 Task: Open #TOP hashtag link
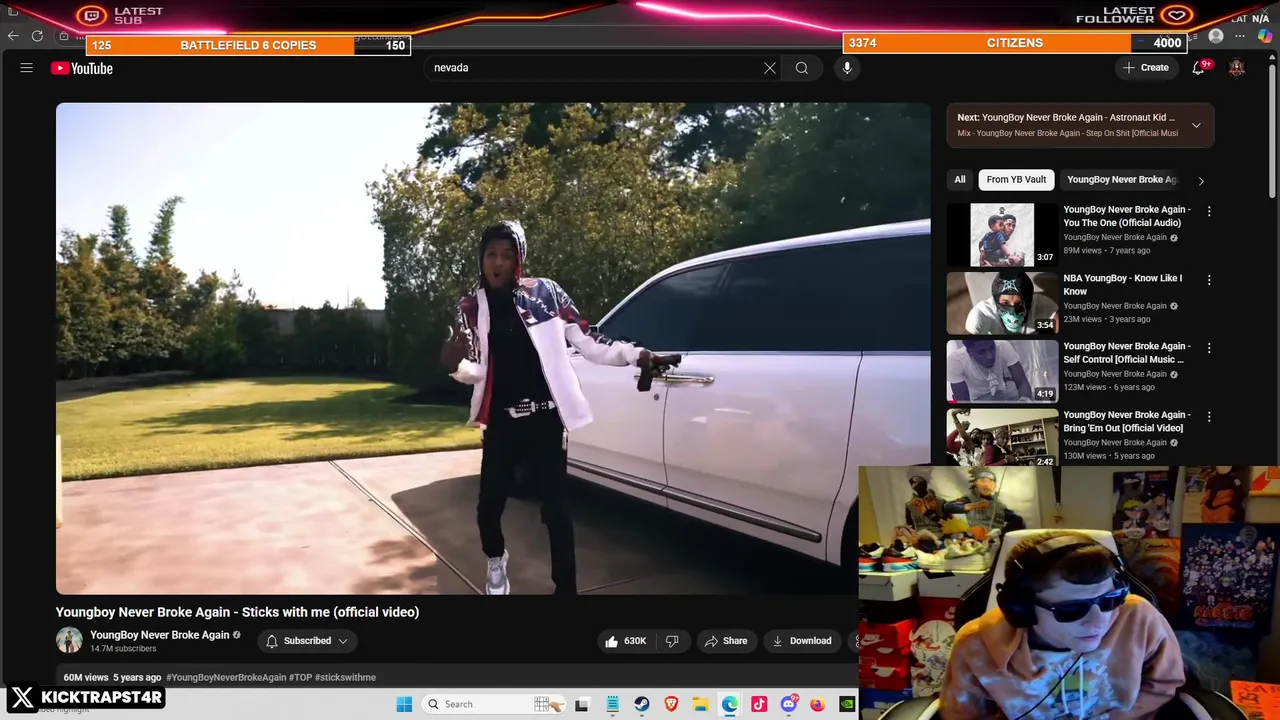tap(301, 678)
